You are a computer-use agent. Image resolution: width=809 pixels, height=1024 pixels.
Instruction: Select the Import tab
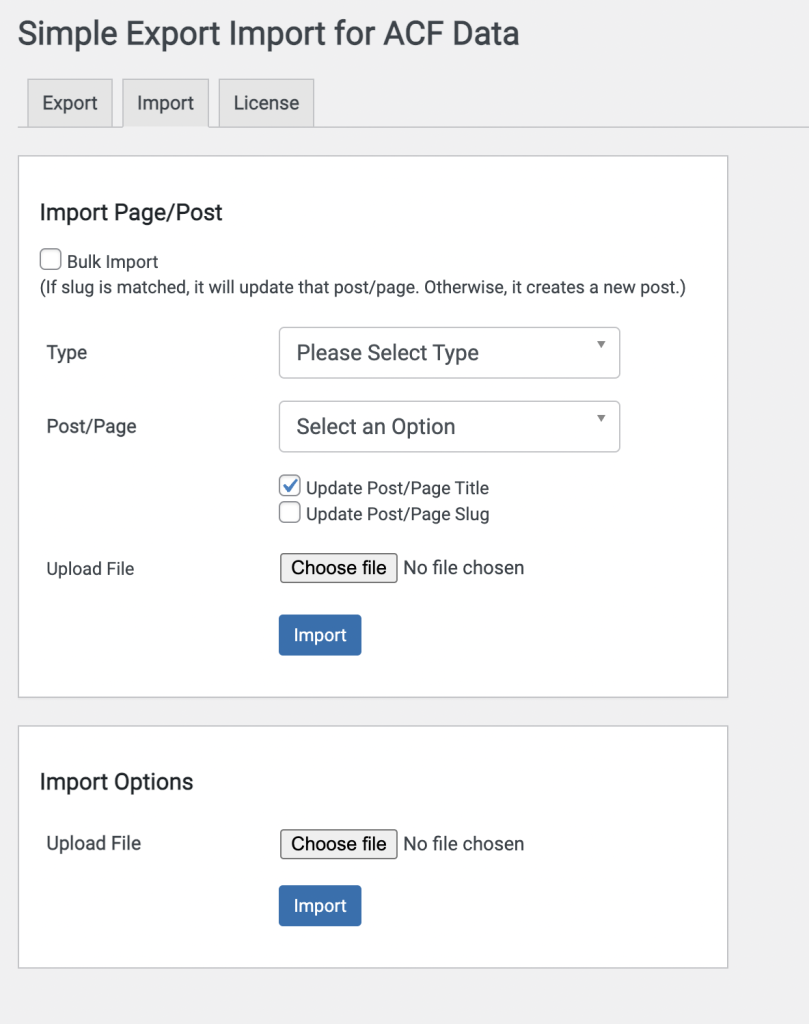coord(165,102)
